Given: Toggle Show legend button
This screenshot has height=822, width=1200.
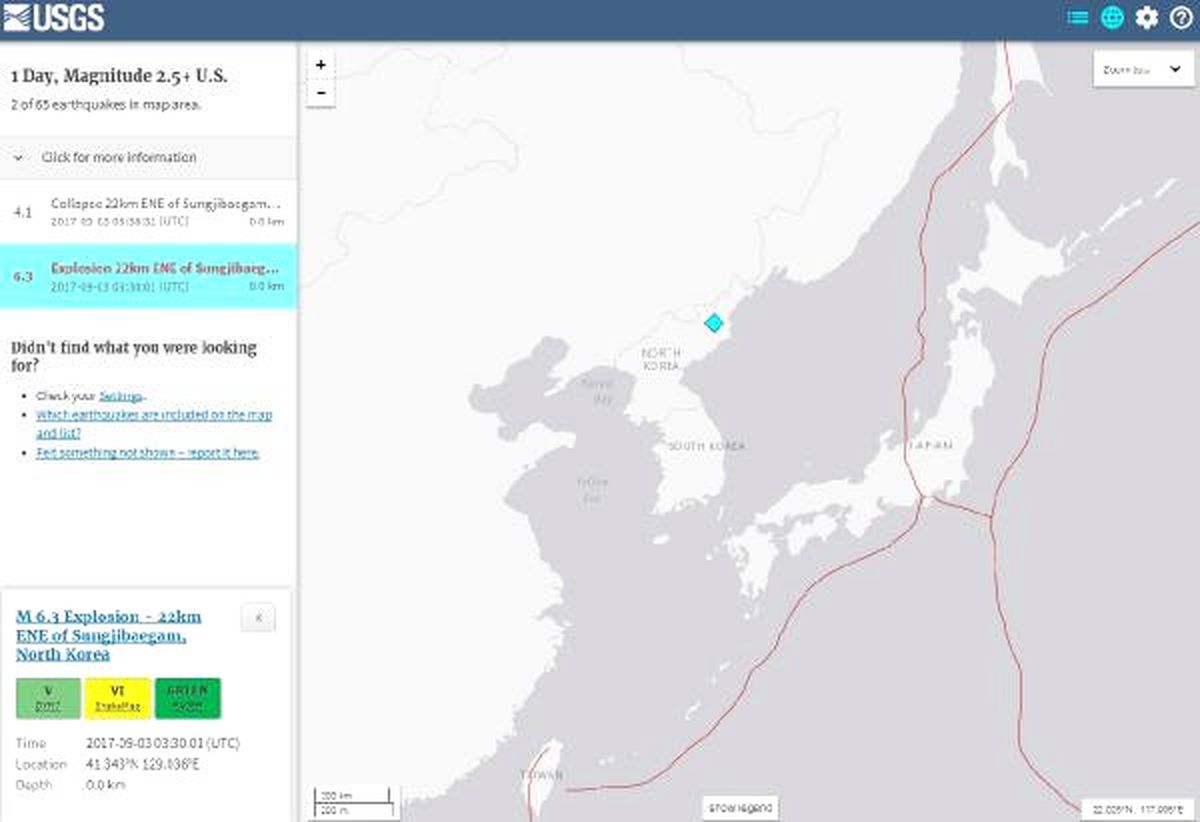Looking at the screenshot, I should pyautogui.click(x=740, y=807).
